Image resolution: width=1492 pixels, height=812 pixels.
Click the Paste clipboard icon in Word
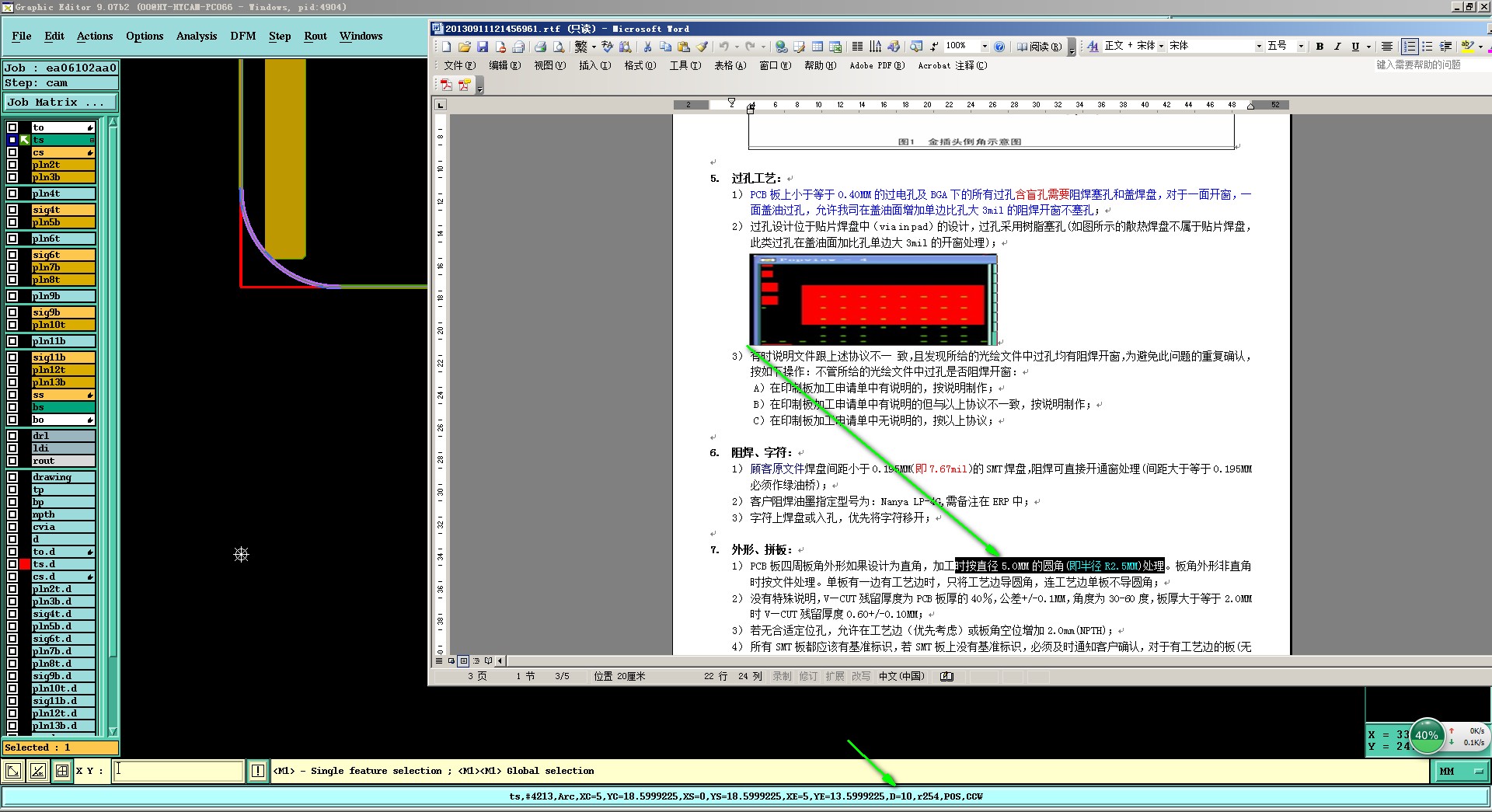pos(684,47)
